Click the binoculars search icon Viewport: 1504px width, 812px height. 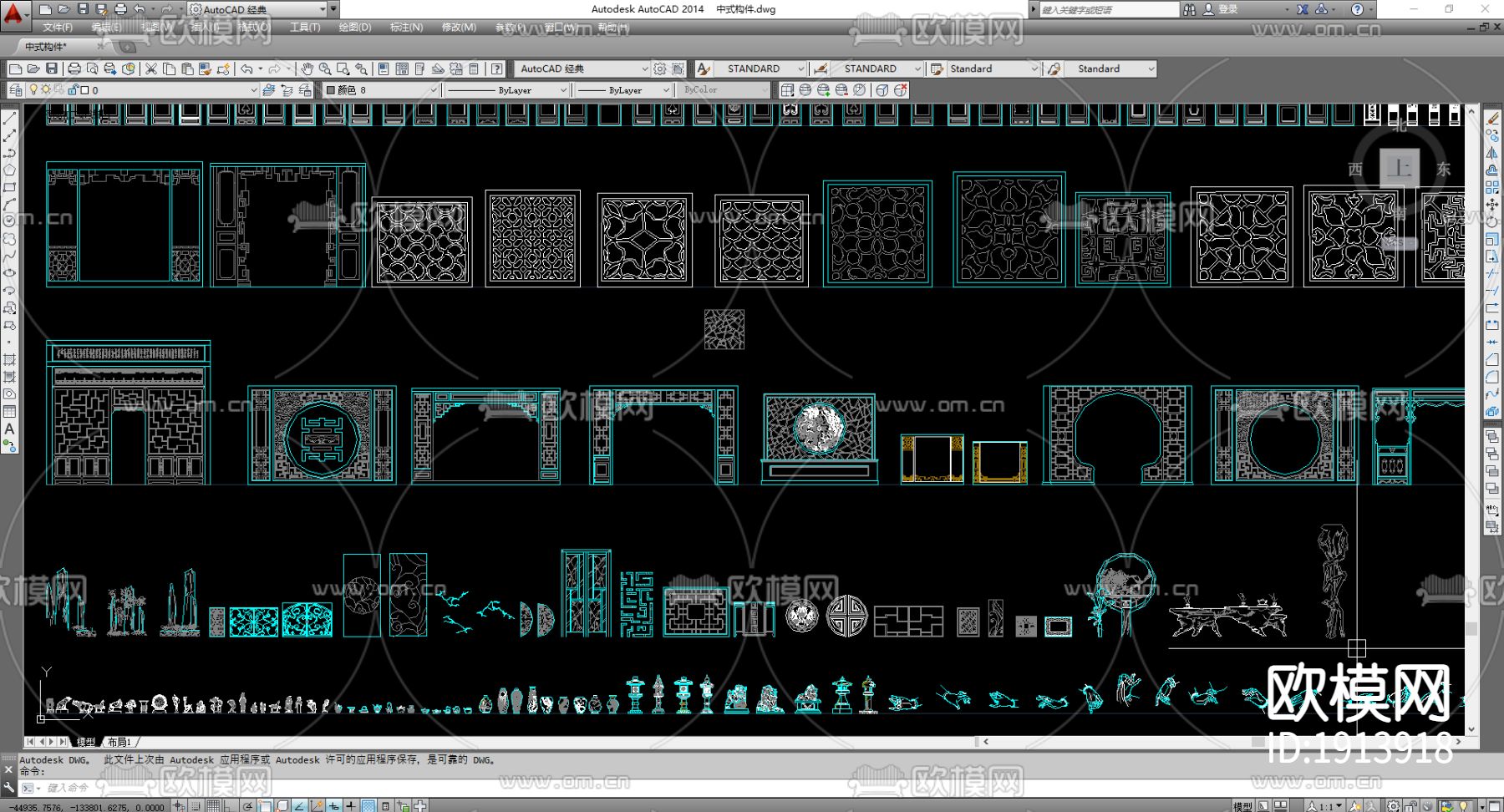point(1189,9)
